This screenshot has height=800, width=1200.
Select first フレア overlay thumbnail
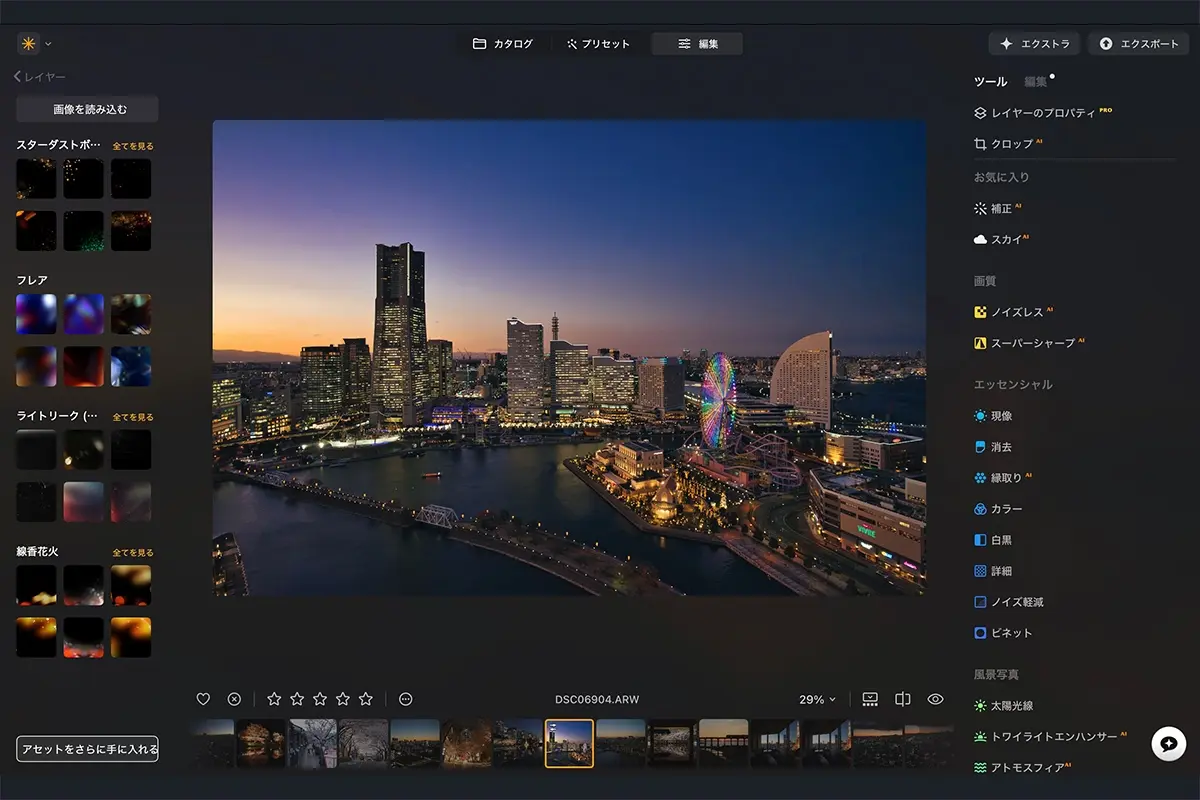pyautogui.click(x=36, y=314)
